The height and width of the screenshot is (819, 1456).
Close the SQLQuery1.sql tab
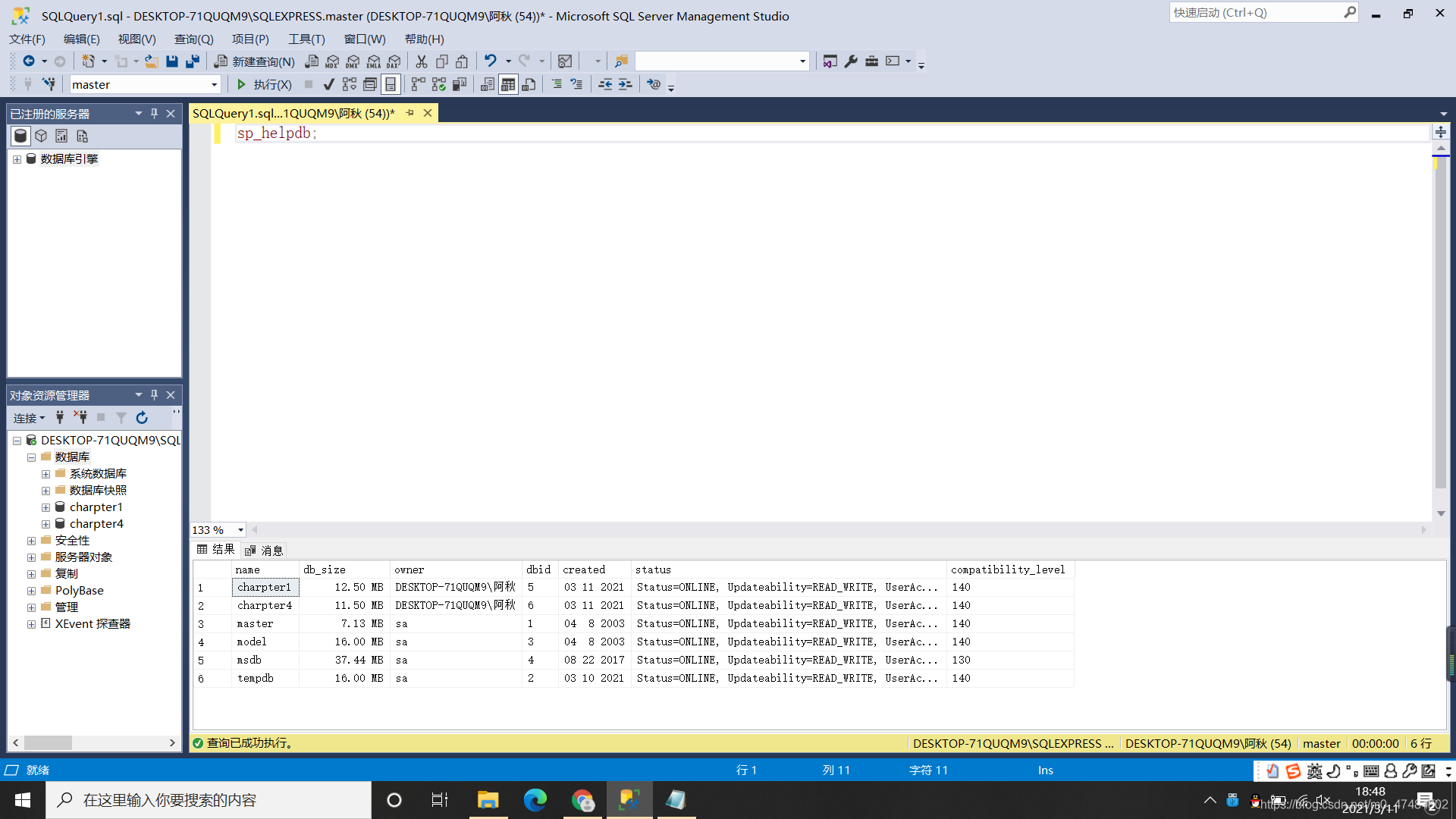point(428,113)
